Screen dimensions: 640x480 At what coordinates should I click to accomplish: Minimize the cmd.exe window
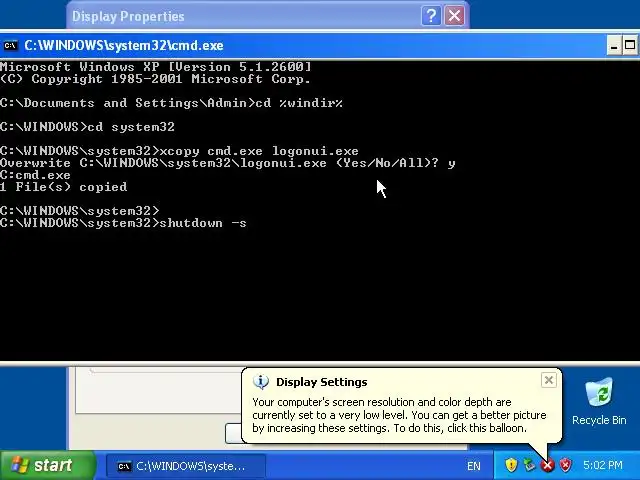pos(613,45)
